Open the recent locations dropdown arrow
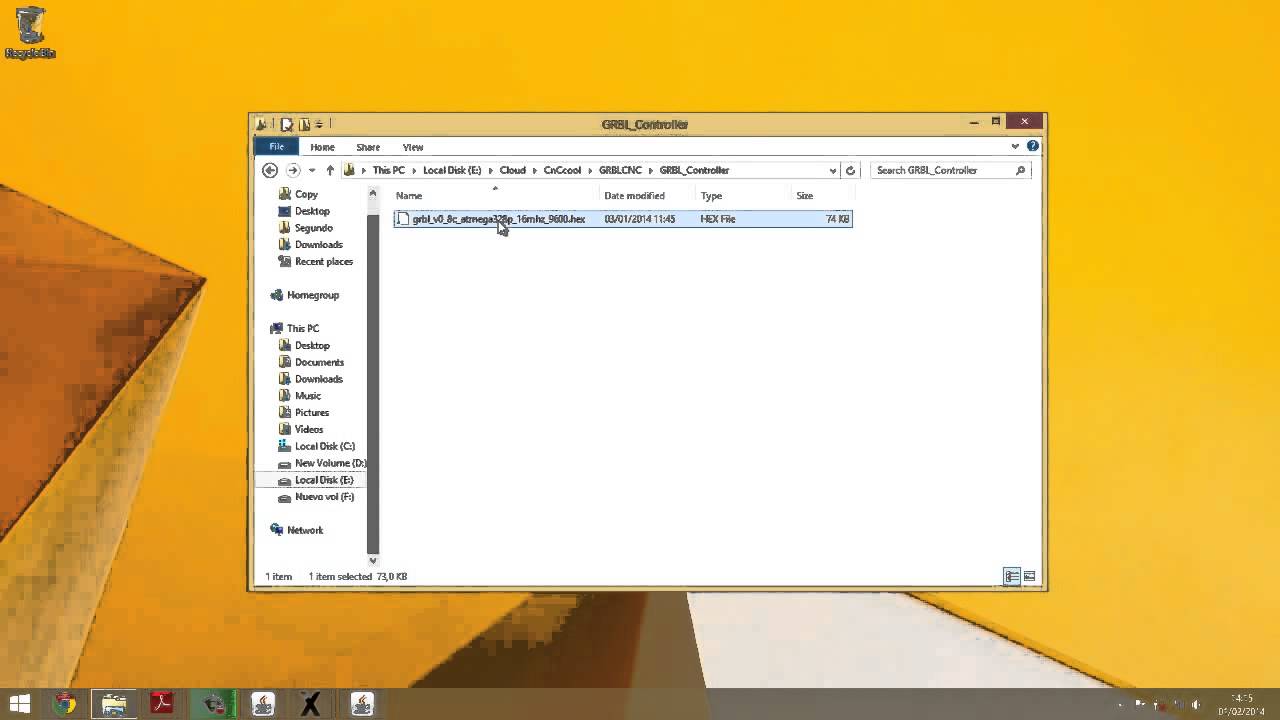 [312, 170]
